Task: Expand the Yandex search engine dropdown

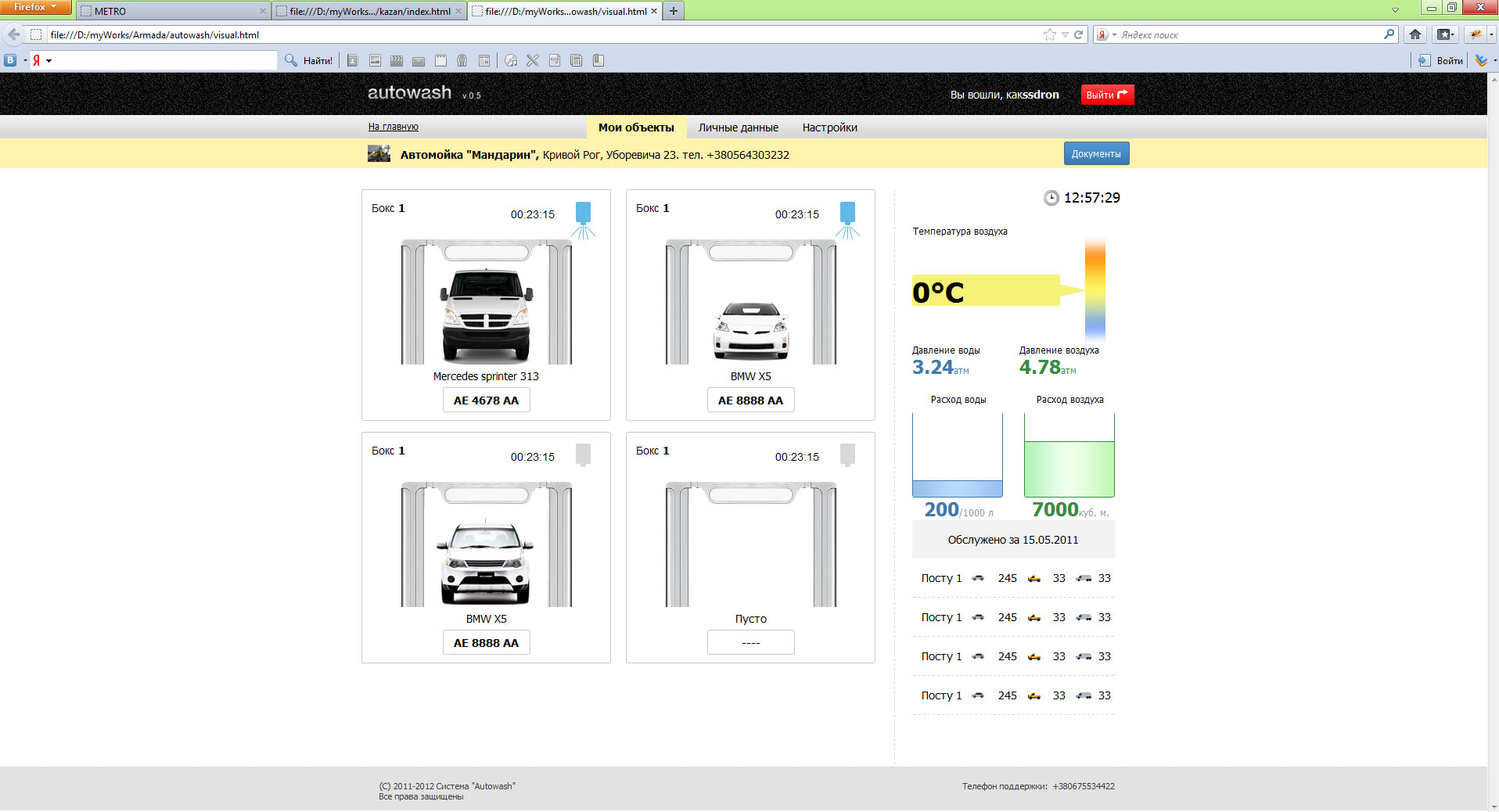Action: 1105,34
